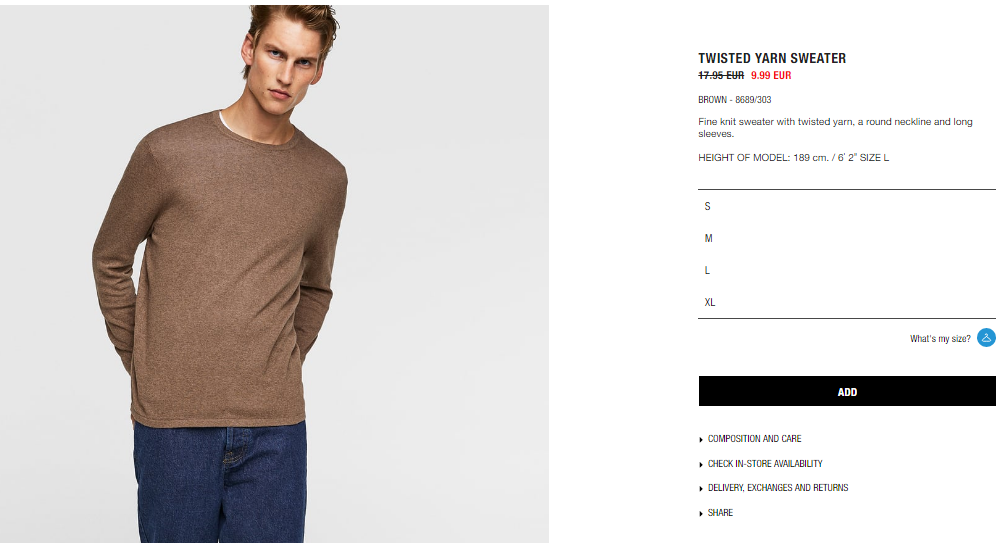Image resolution: width=996 pixels, height=543 pixels.
Task: Click the Twisted Yarn Sweater title
Action: tap(772, 58)
